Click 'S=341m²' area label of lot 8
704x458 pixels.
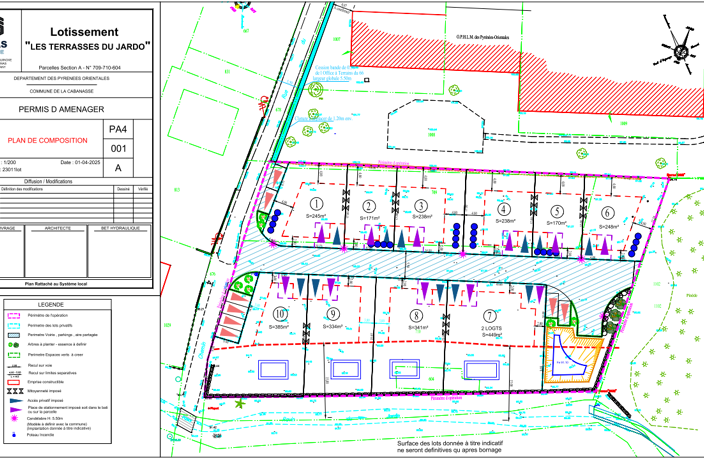pyautogui.click(x=418, y=328)
